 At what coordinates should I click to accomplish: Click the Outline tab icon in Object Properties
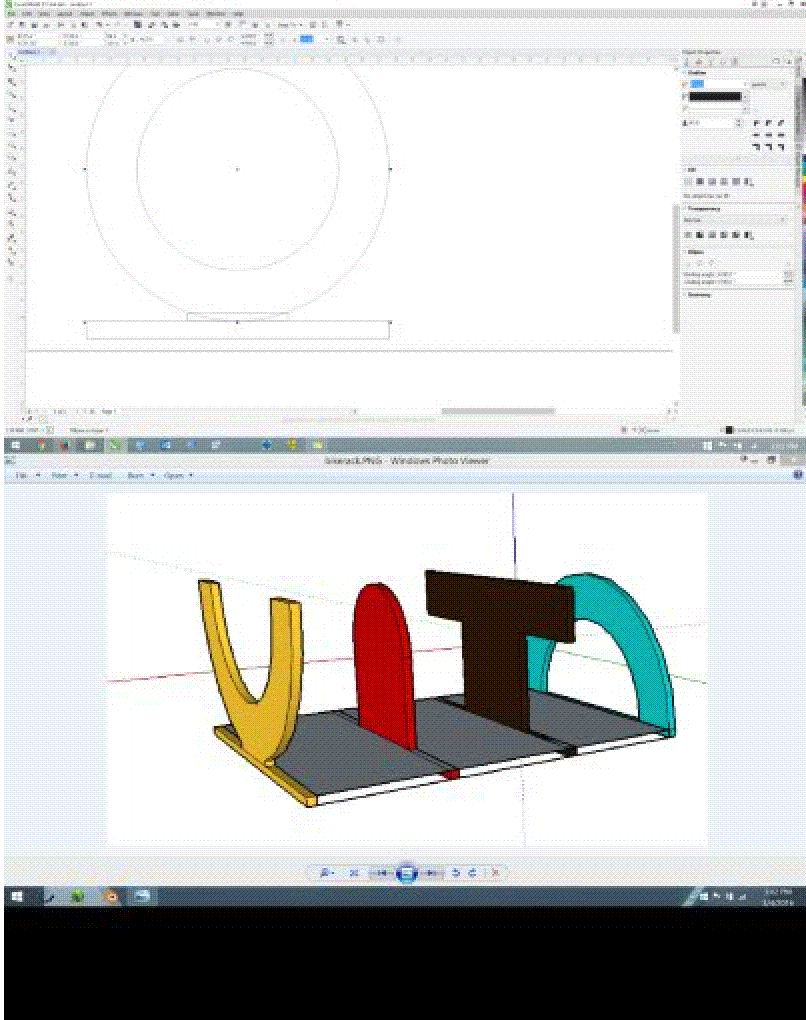tap(687, 62)
